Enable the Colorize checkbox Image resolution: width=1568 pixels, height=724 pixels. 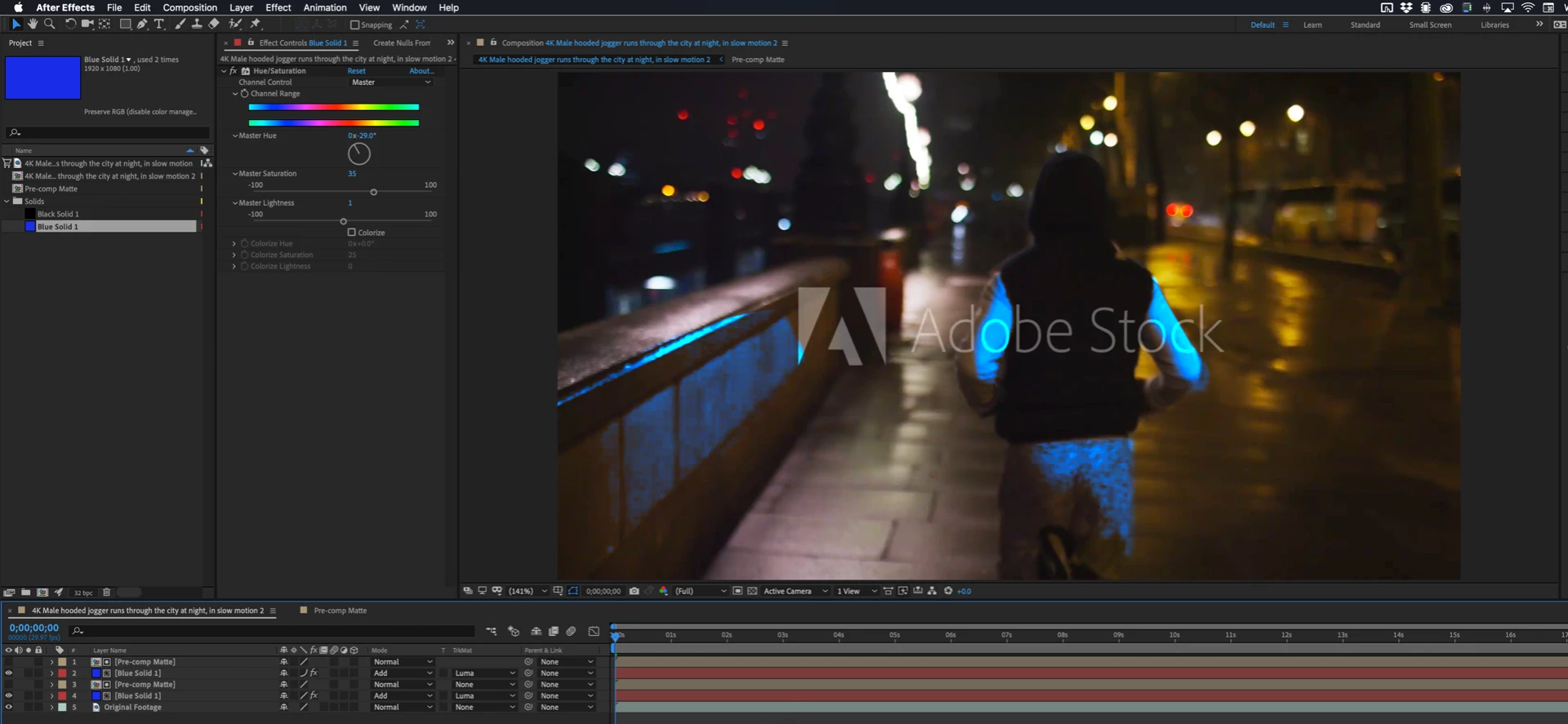(x=352, y=233)
